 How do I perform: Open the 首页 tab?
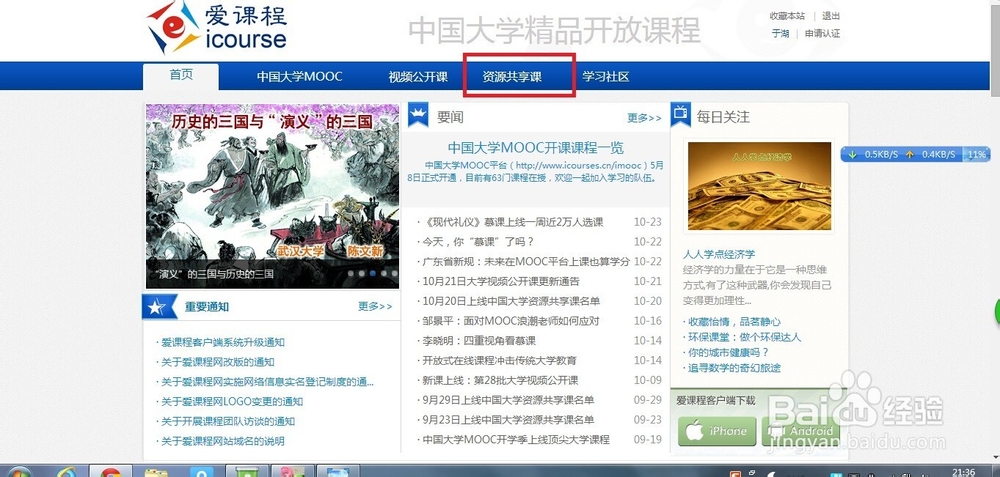point(181,76)
